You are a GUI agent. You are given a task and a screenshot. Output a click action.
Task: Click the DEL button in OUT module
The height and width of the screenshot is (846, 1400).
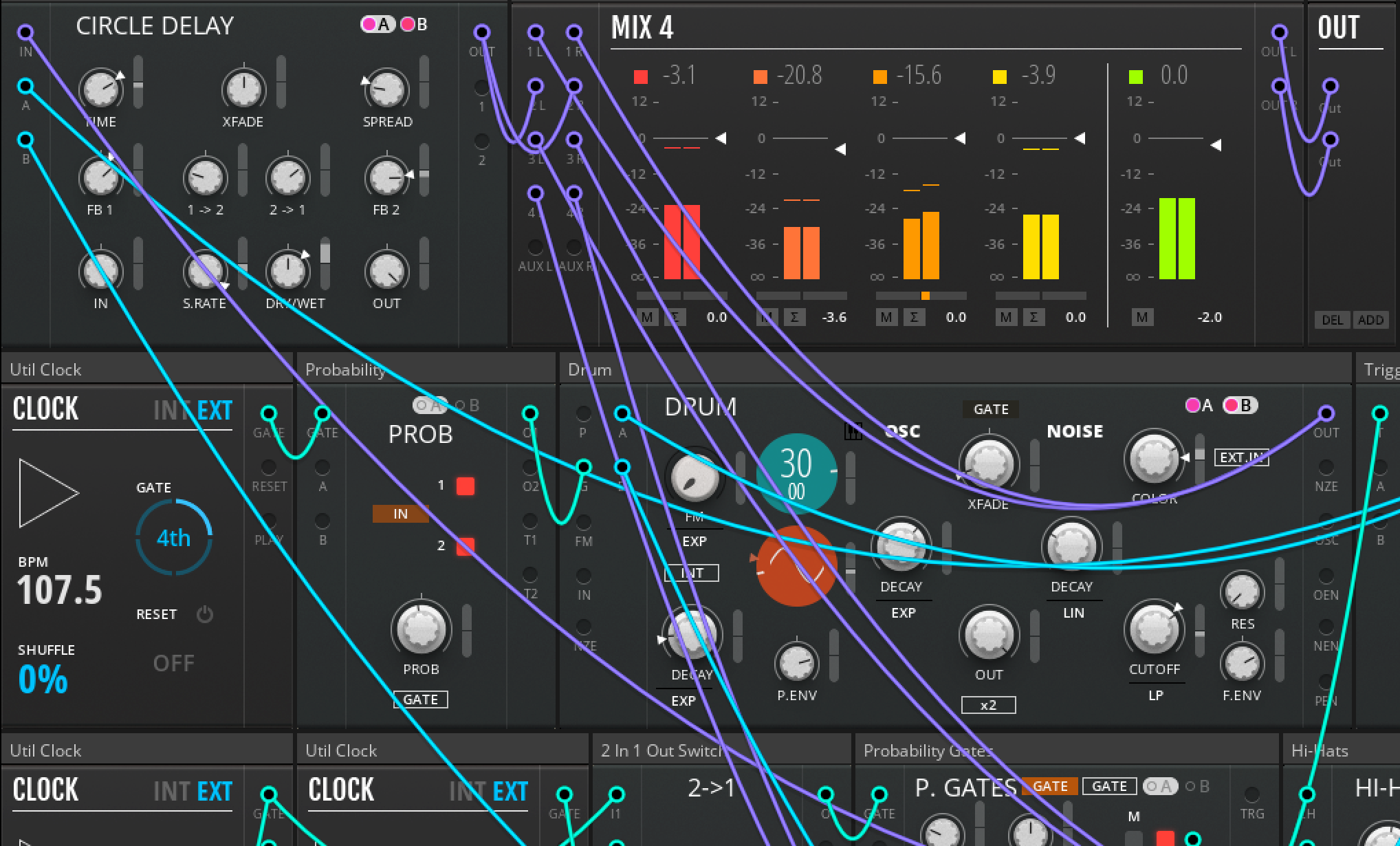1332,320
